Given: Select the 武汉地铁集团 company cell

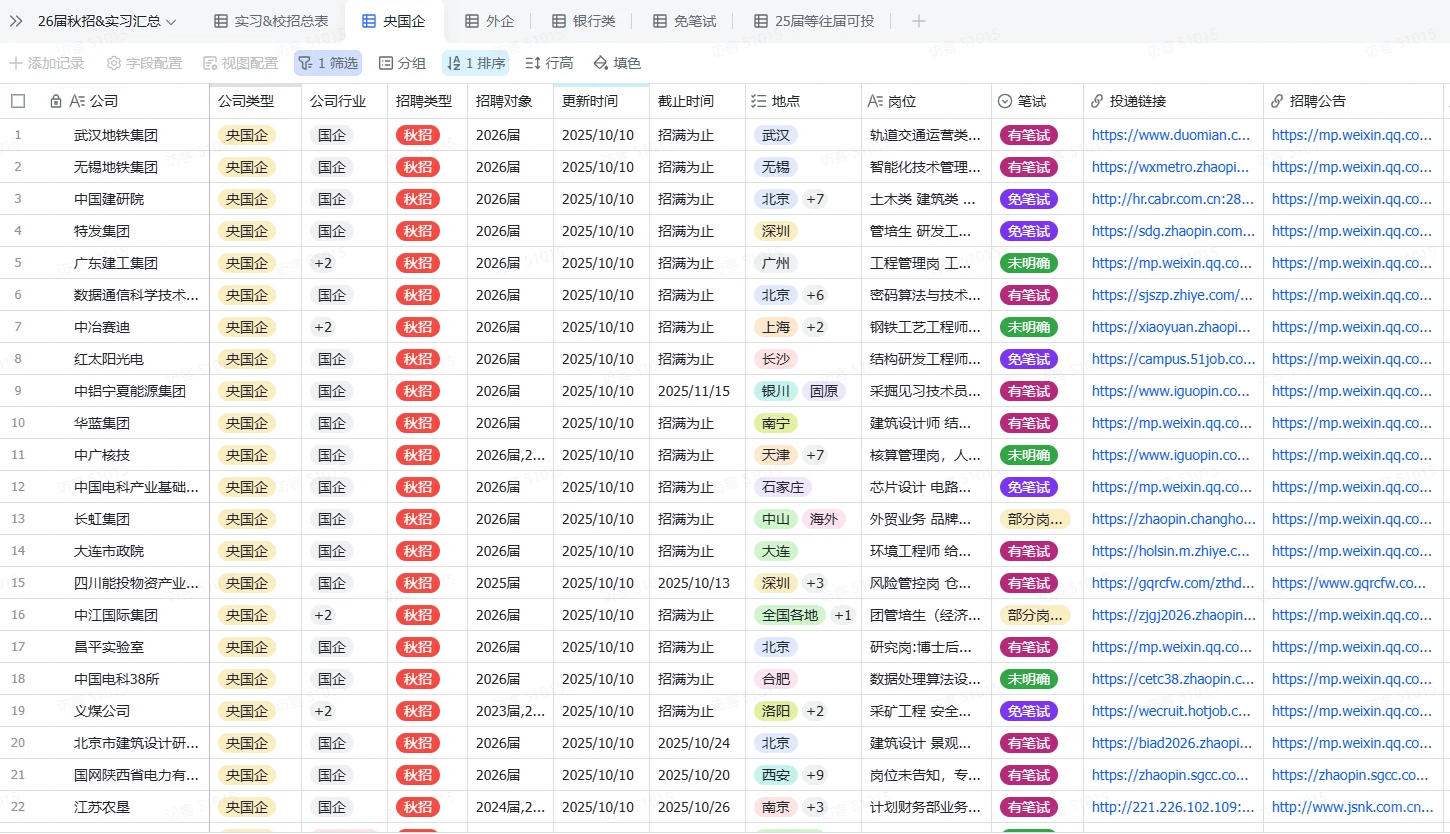Looking at the screenshot, I should tap(116, 135).
